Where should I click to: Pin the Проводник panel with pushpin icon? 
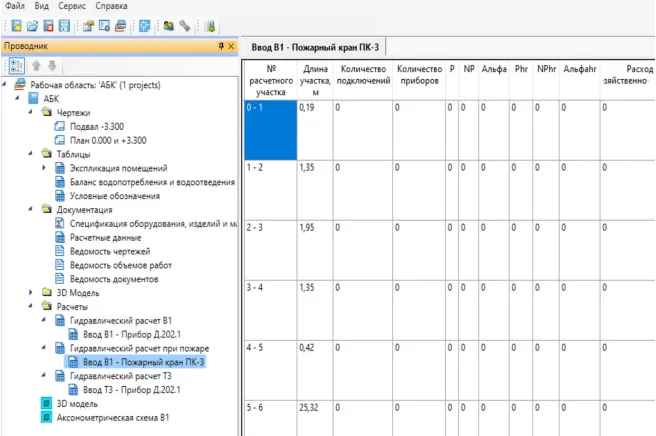[x=220, y=46]
